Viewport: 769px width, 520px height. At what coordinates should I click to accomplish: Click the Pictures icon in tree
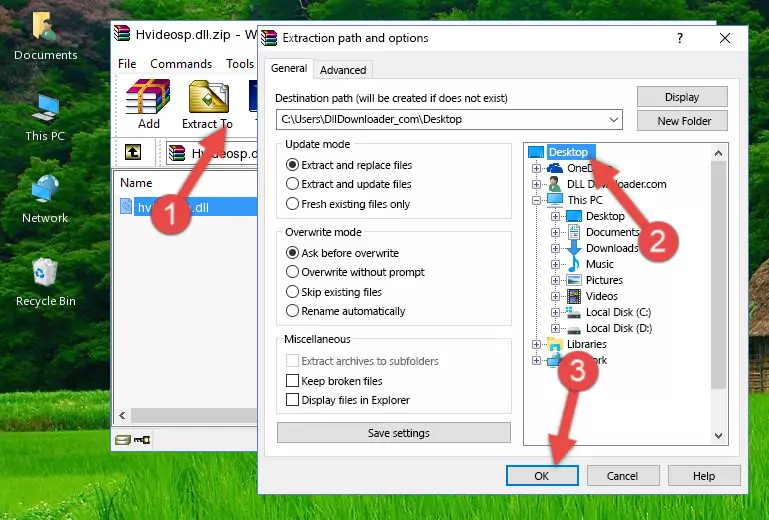574,280
